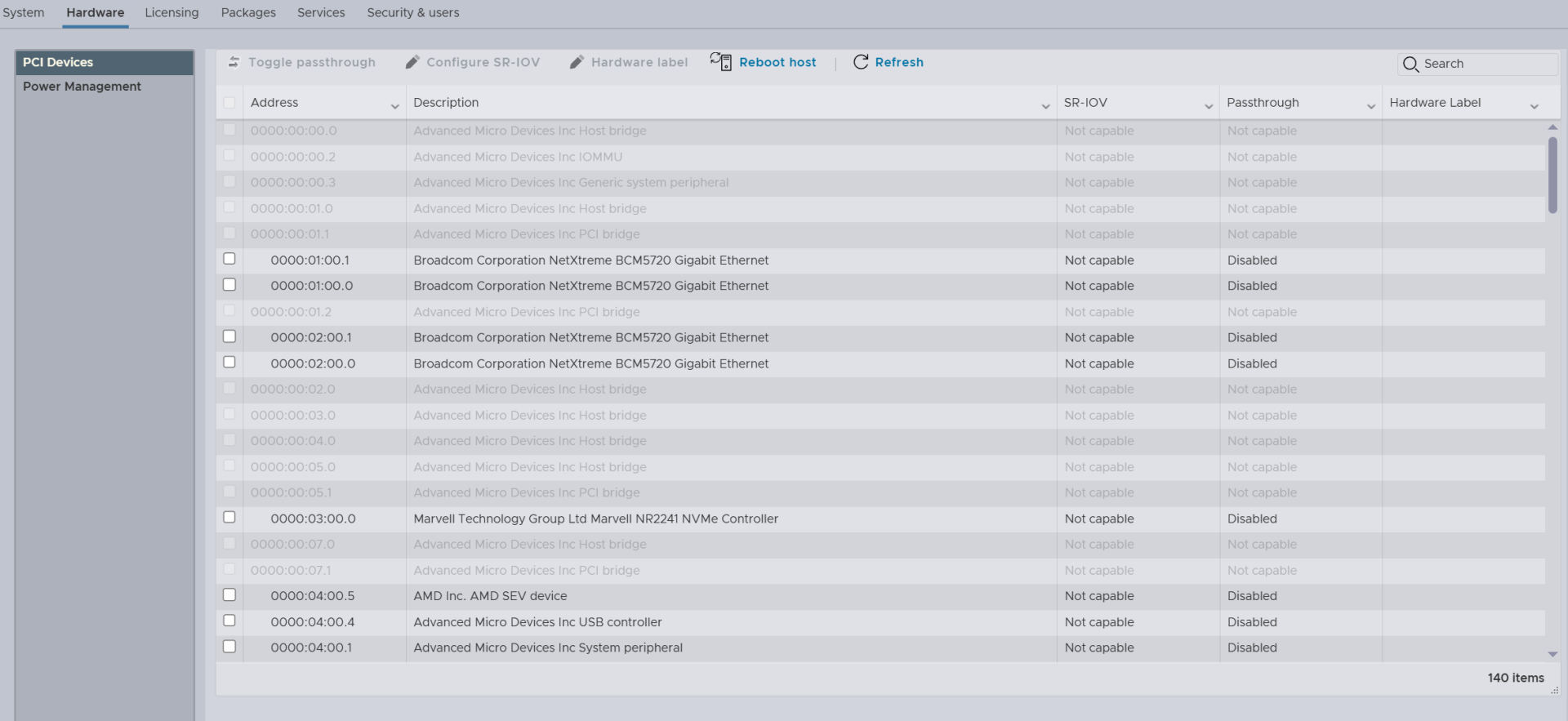Image resolution: width=1568 pixels, height=721 pixels.
Task: Open the Security & users tab
Action: click(412, 13)
